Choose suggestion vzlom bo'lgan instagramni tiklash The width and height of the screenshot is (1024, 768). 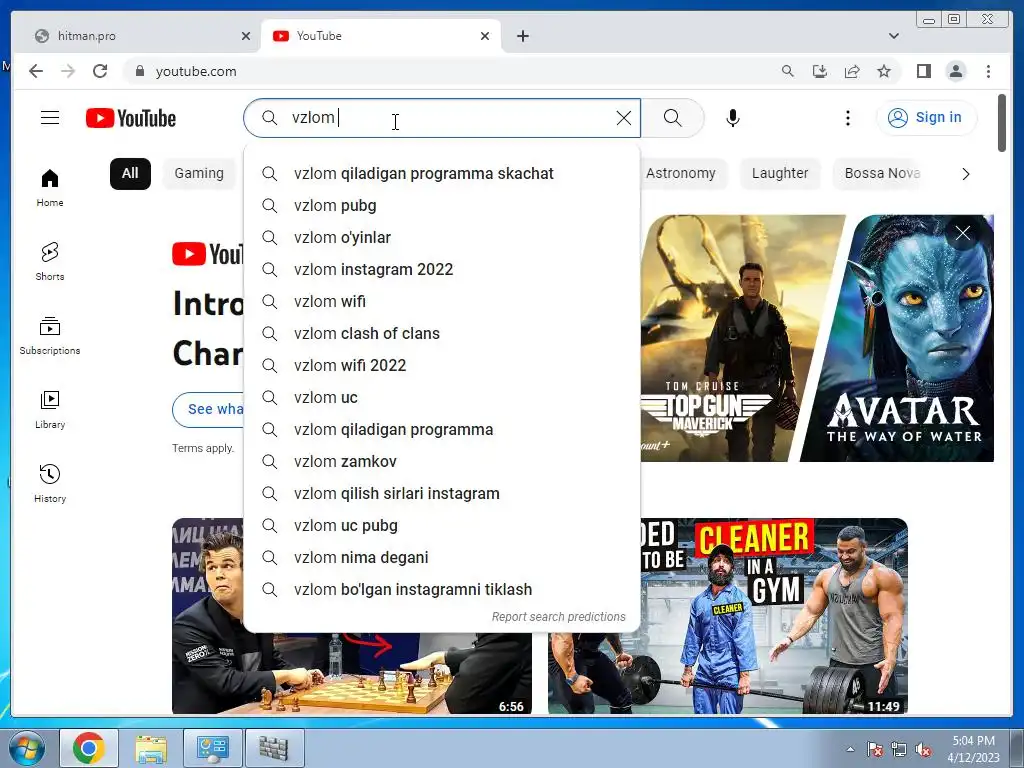pyautogui.click(x=442, y=589)
